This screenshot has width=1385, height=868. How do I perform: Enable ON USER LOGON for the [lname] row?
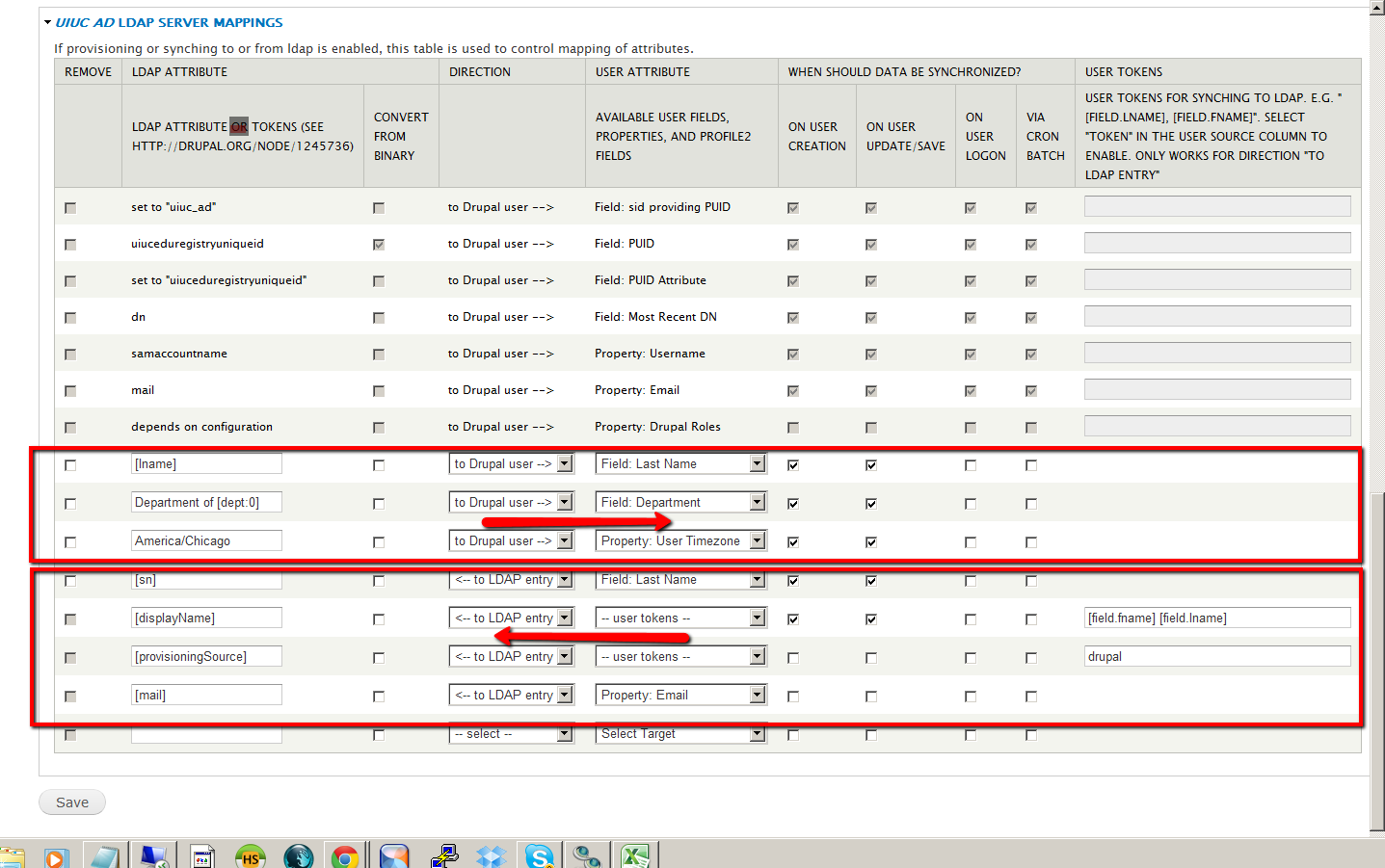pos(971,463)
